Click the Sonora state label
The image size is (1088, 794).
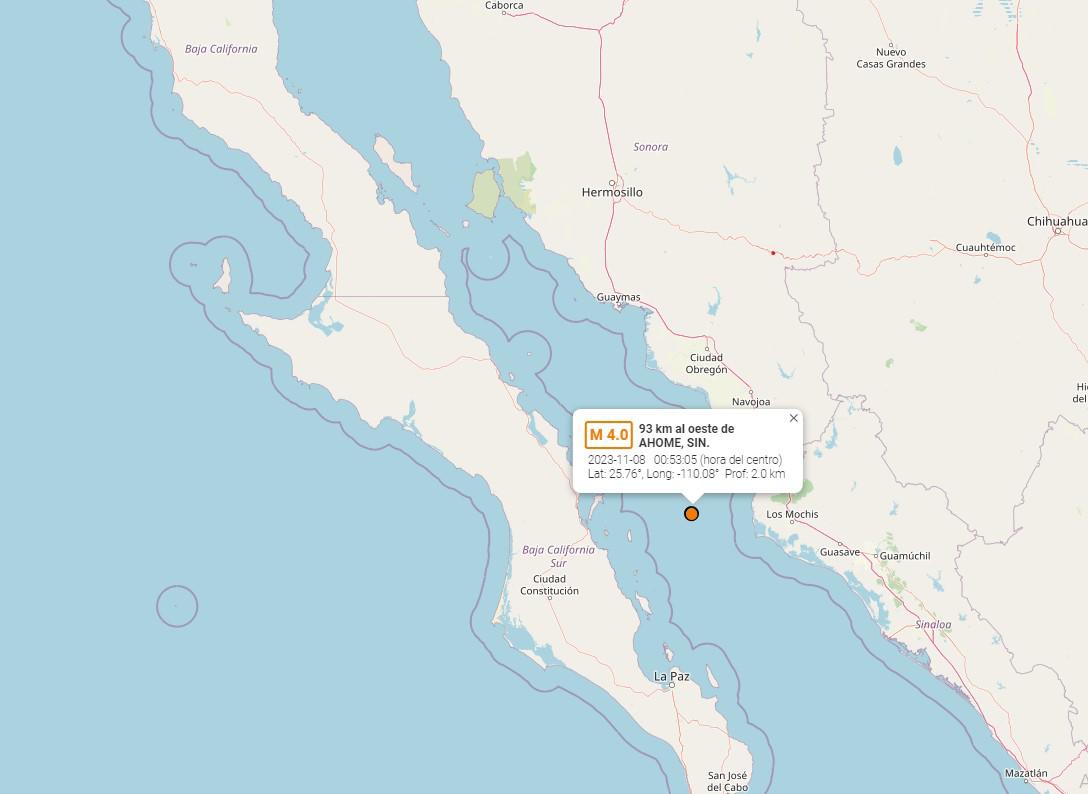coord(650,146)
